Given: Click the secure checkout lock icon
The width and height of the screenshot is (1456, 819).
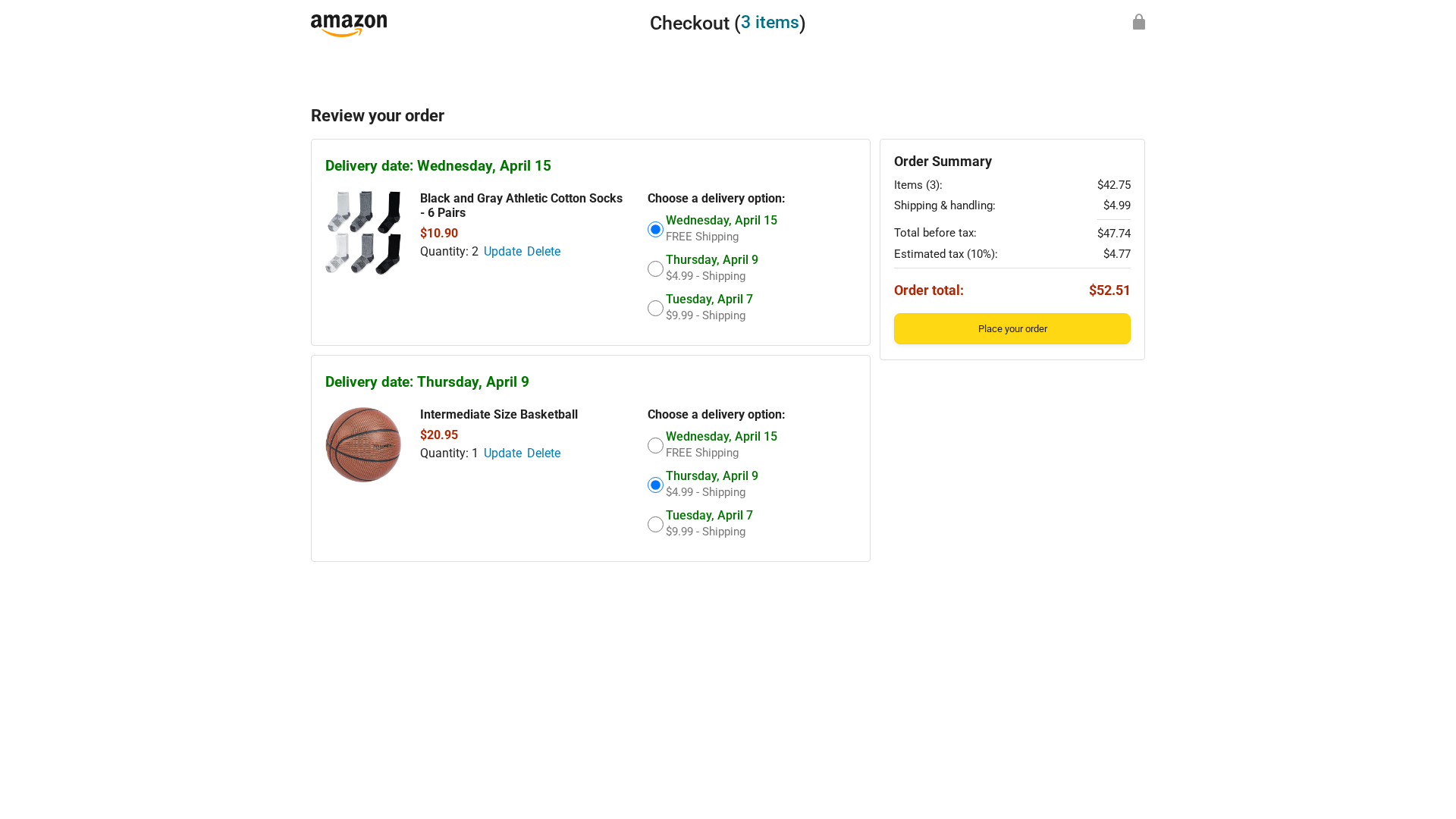Looking at the screenshot, I should tap(1138, 22).
